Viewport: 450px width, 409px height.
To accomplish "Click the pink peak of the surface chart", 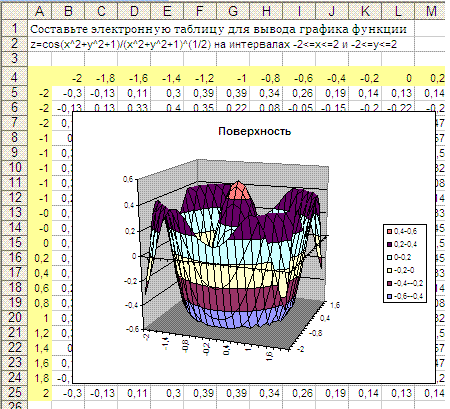I will pyautogui.click(x=238, y=192).
